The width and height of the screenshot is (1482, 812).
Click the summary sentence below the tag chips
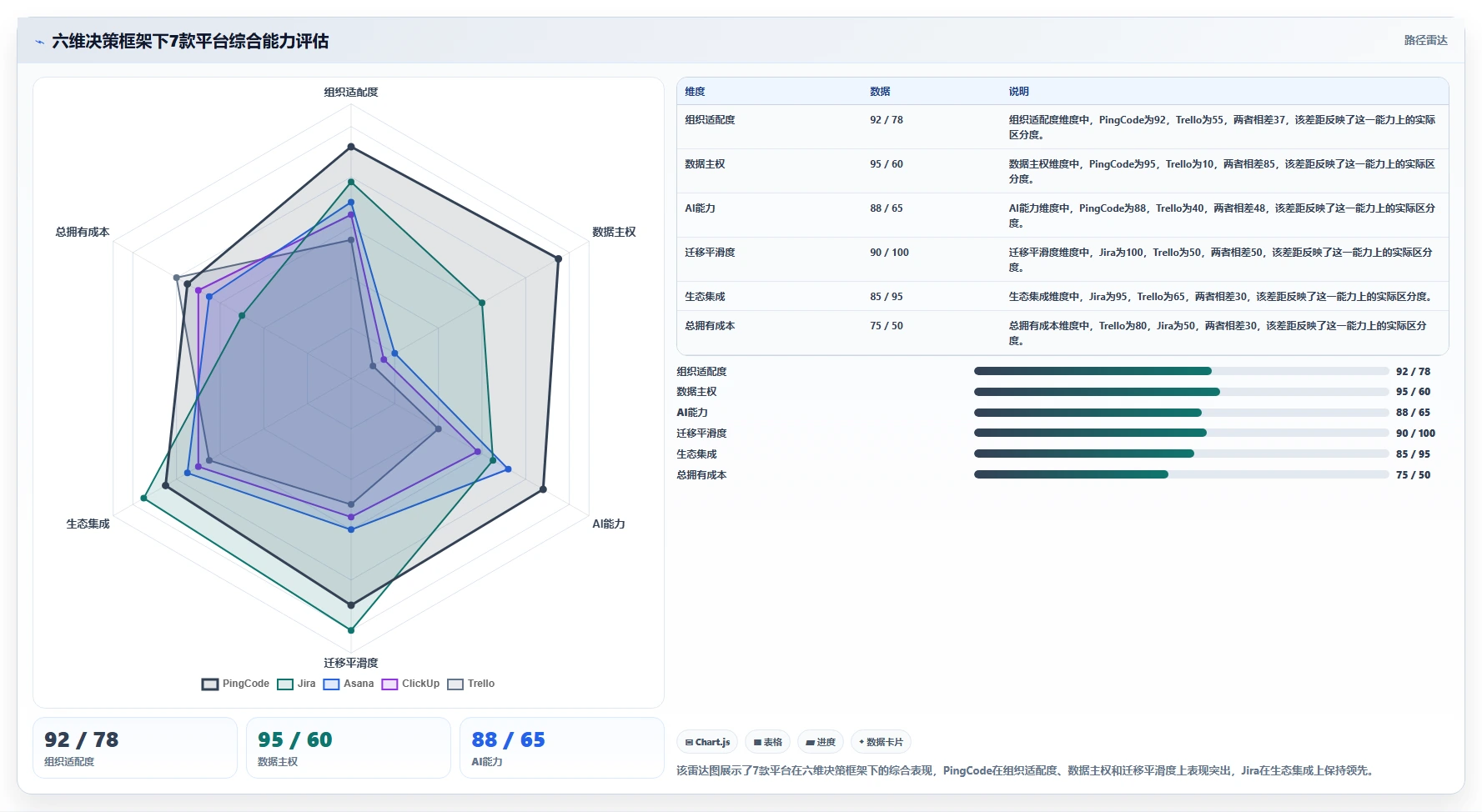[1025, 770]
